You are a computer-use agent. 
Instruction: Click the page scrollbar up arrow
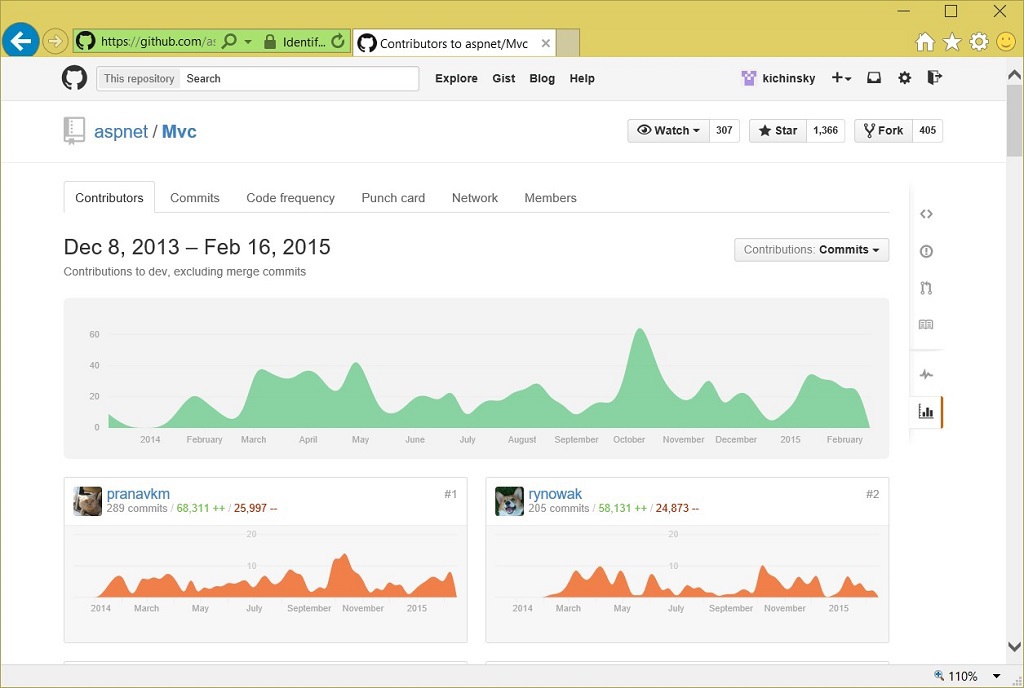point(1014,75)
